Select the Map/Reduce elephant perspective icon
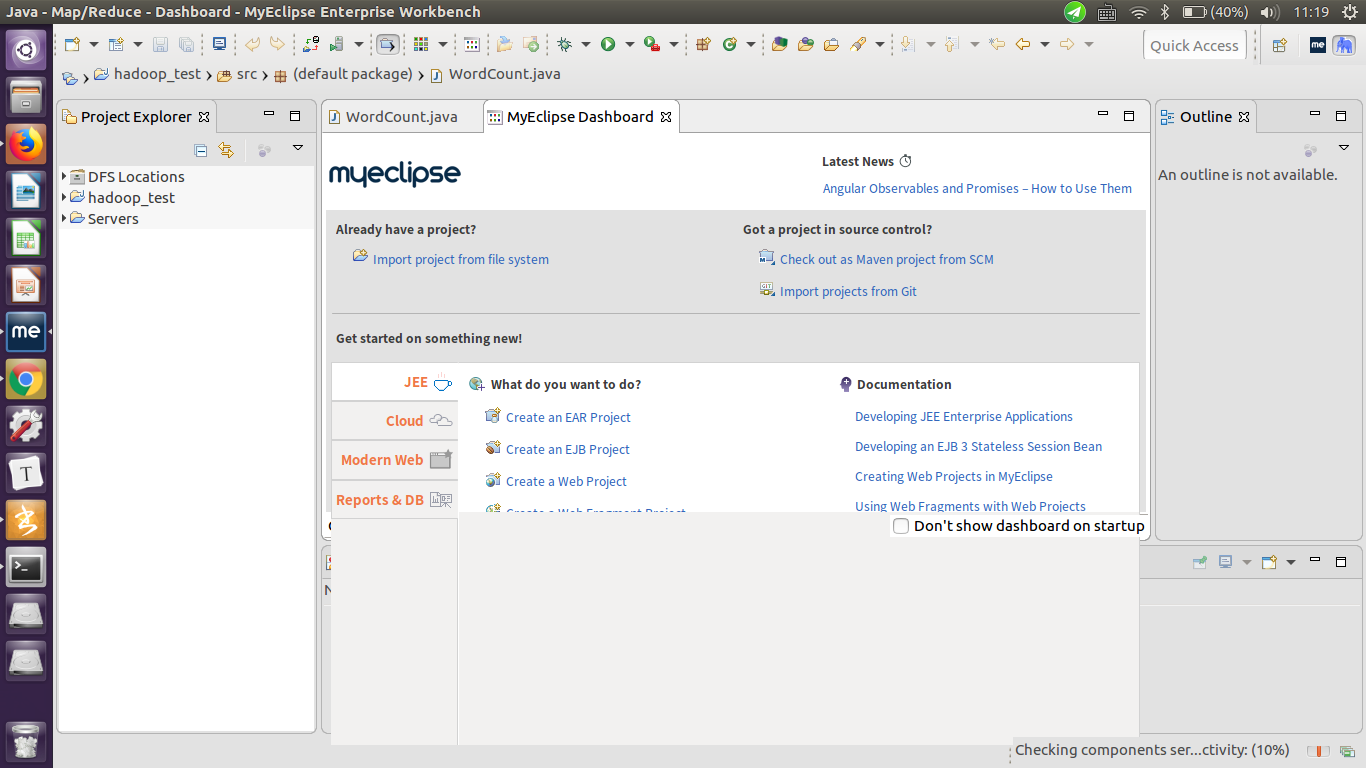 coord(1344,45)
